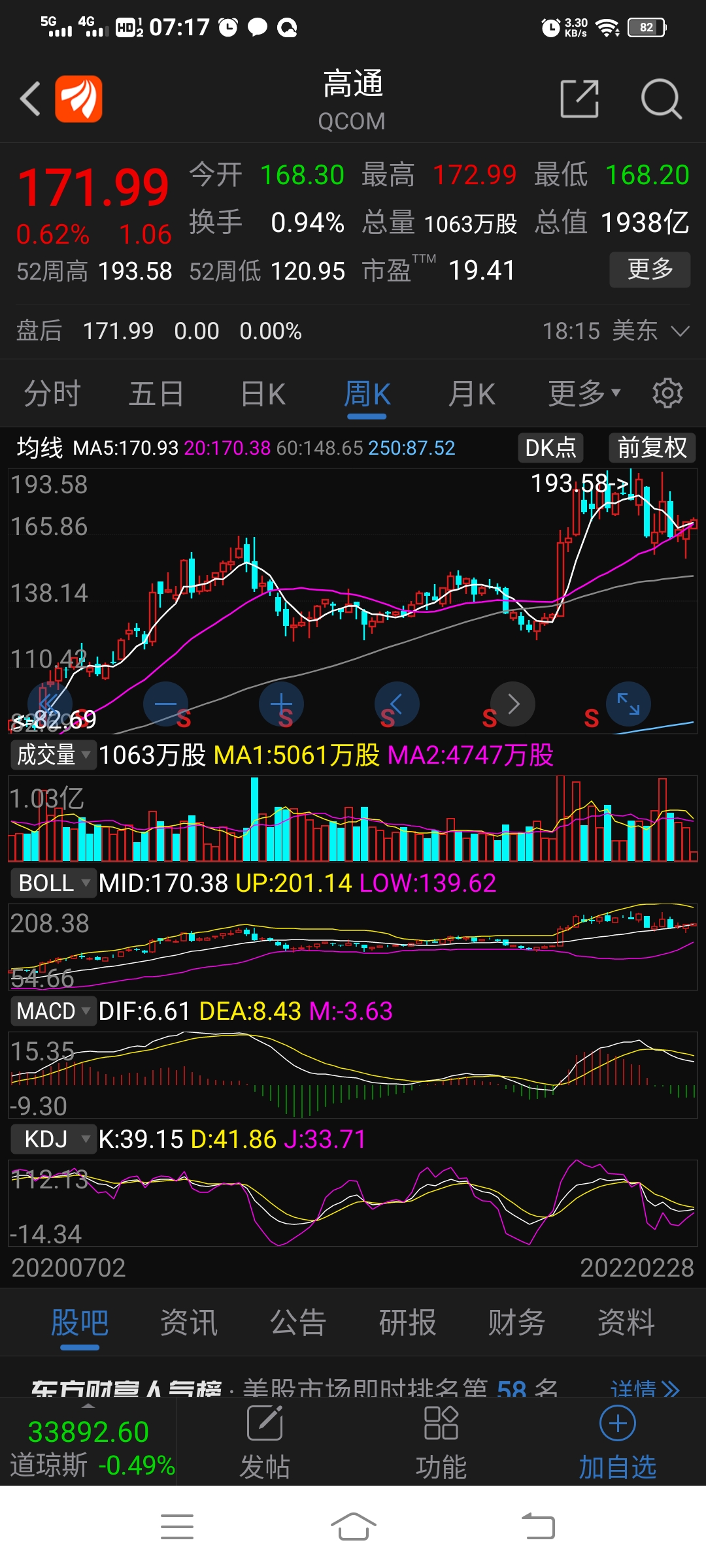Screen dimensions: 706x1568
Task: Open 资讯 news tab
Action: 189,1322
